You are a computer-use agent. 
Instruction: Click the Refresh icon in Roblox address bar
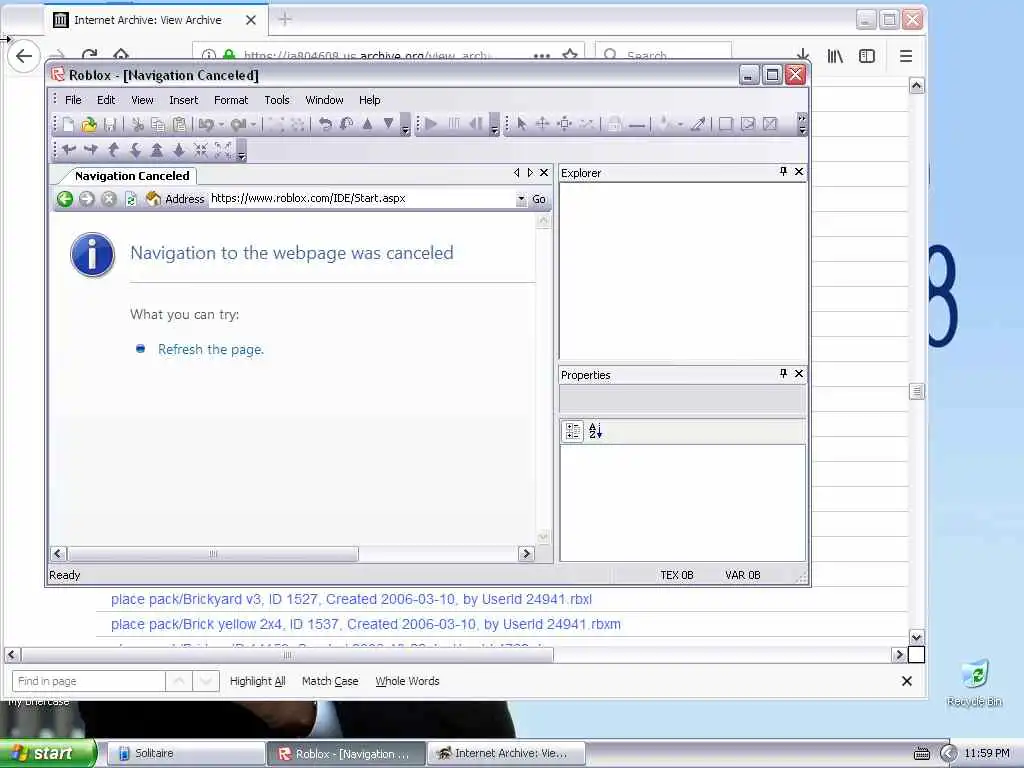click(x=131, y=199)
